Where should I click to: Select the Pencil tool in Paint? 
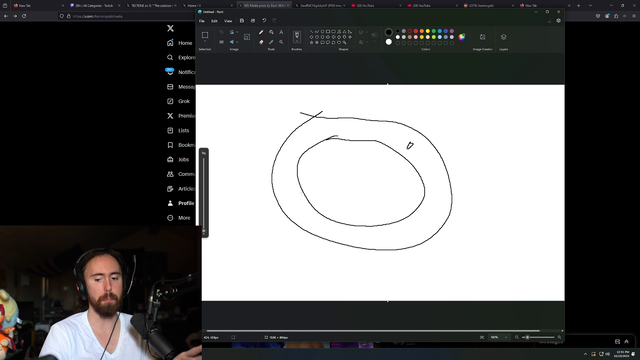pyautogui.click(x=261, y=32)
